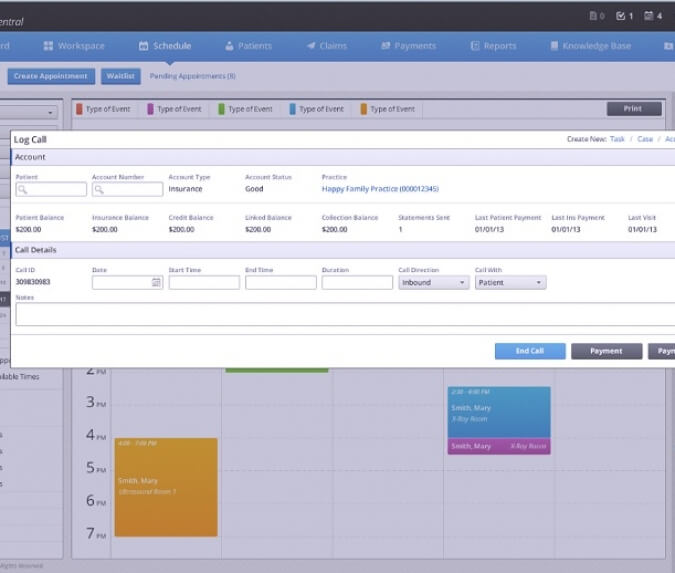Select the green Type of Event swatch

(x=222, y=109)
